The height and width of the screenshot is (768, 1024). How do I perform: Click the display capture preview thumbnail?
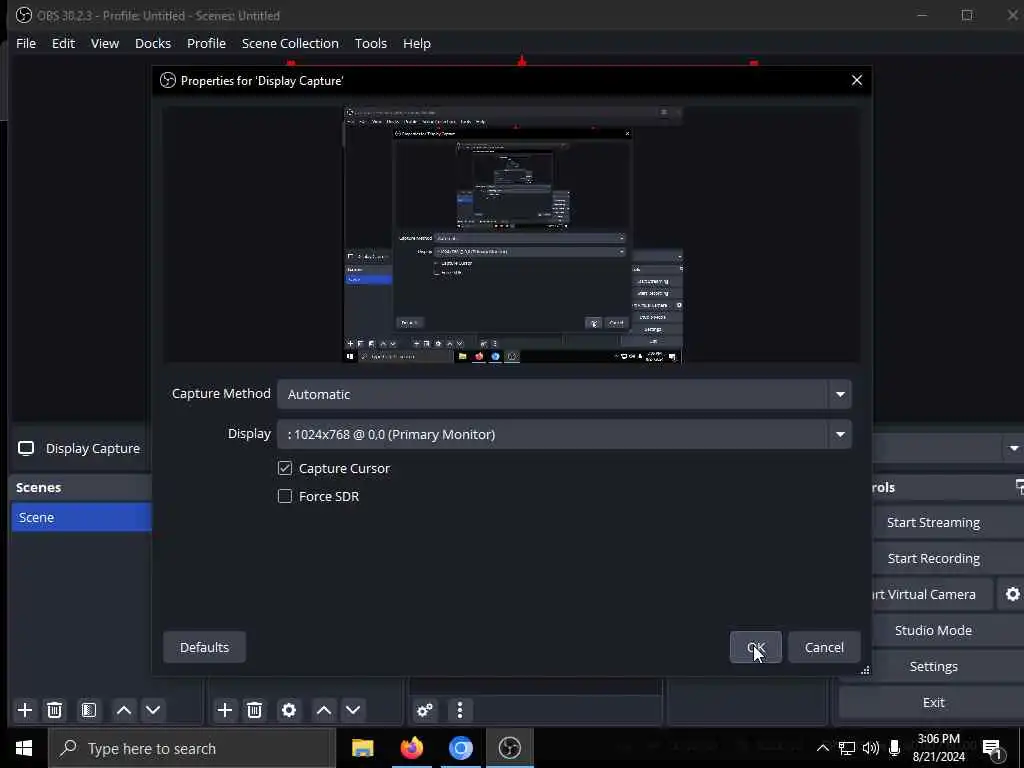(x=513, y=235)
